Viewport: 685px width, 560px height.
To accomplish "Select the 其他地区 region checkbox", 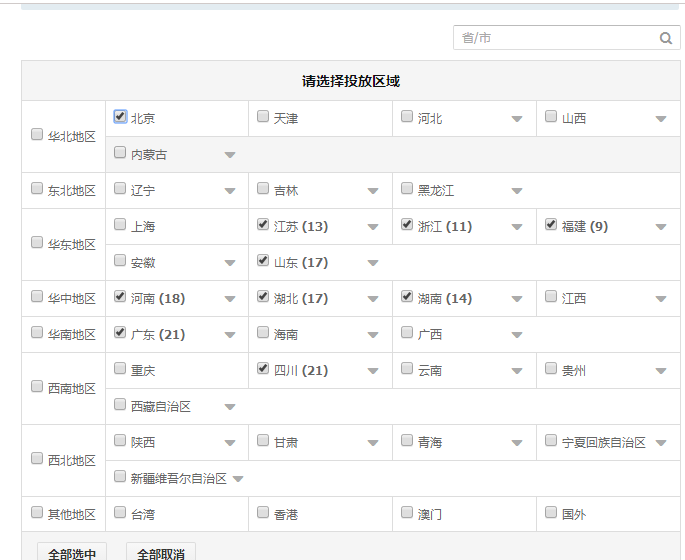I will click(x=37, y=512).
